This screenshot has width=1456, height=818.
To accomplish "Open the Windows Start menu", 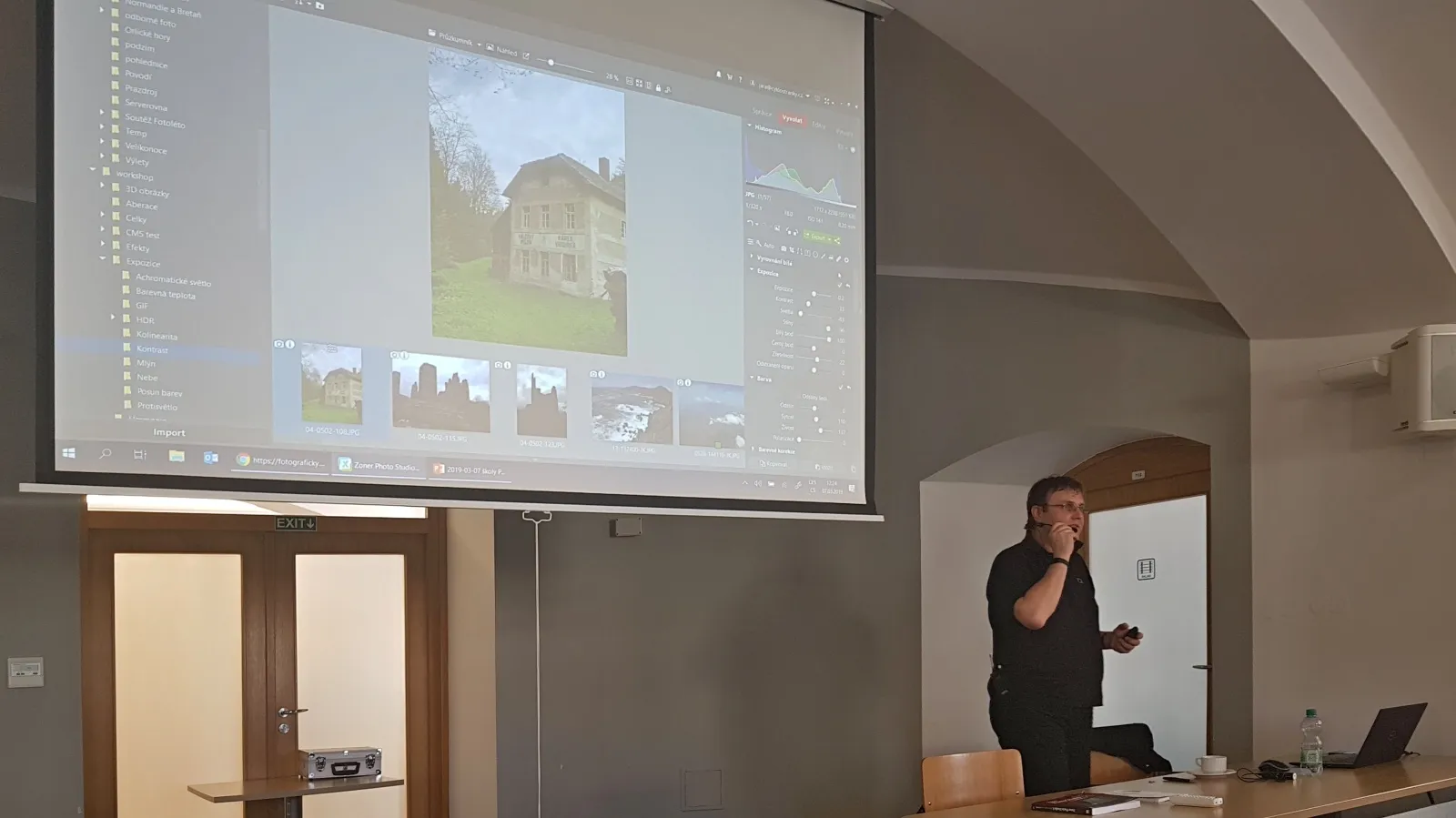I will point(69,452).
